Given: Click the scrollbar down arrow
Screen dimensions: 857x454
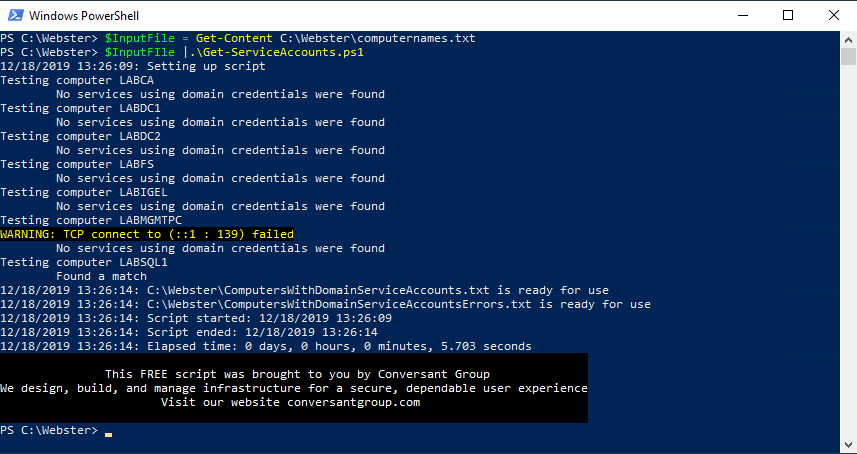Looking at the screenshot, I should 848,446.
